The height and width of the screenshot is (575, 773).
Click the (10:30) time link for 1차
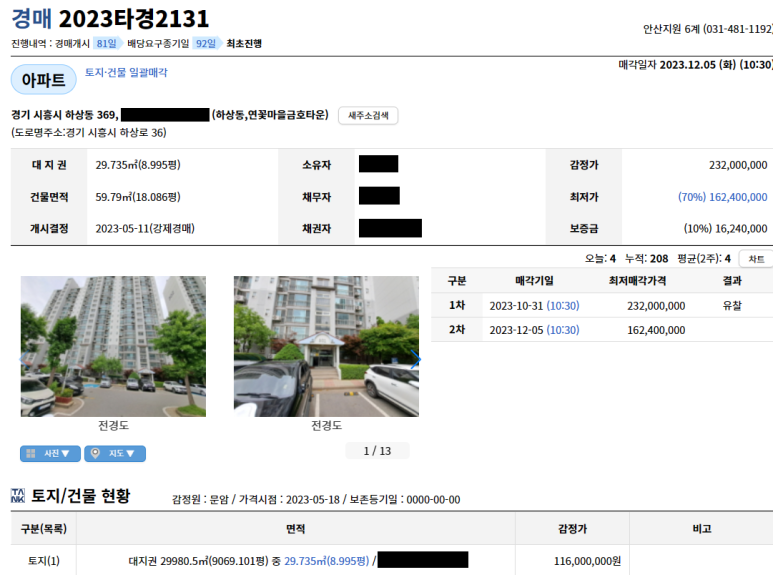pyautogui.click(x=562, y=306)
